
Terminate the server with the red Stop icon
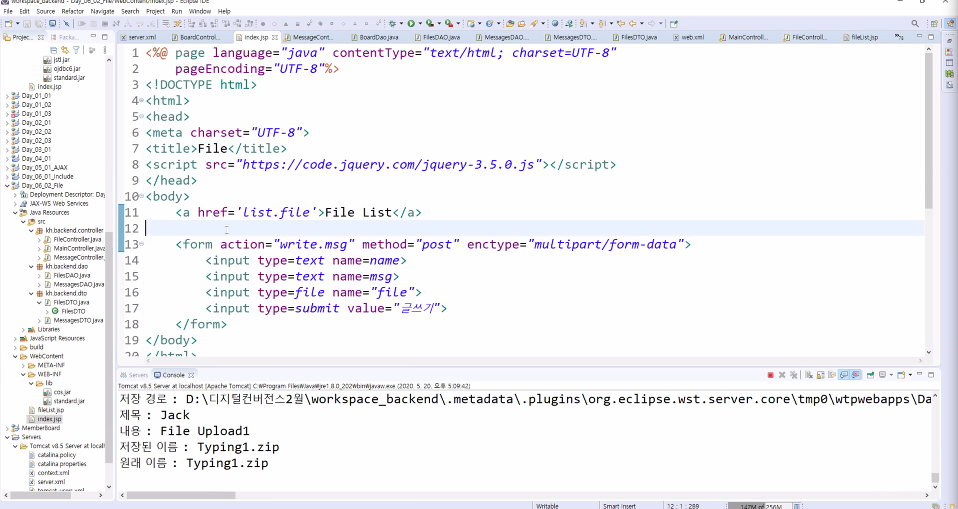pyautogui.click(x=770, y=375)
